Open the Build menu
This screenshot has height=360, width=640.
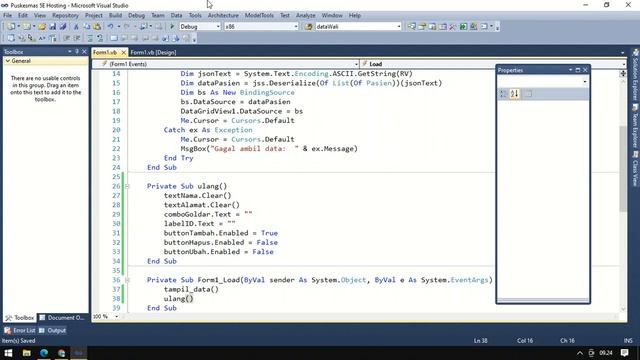point(115,15)
